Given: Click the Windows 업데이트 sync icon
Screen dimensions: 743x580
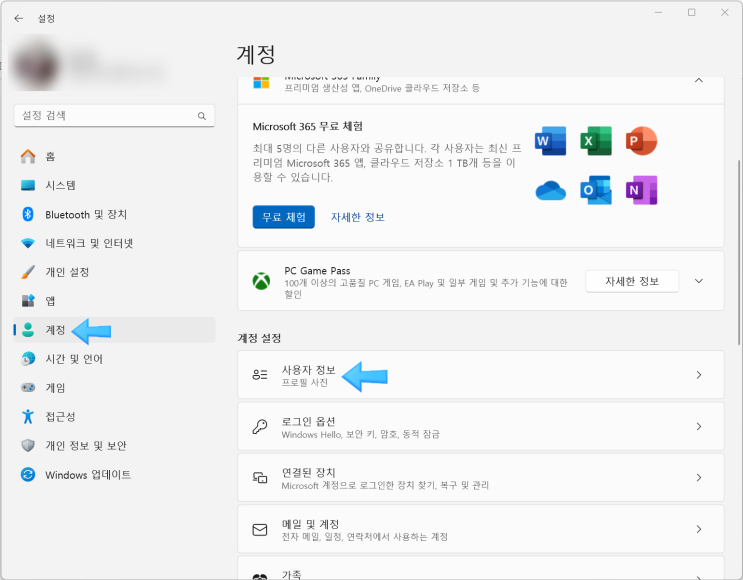Looking at the screenshot, I should (28, 474).
